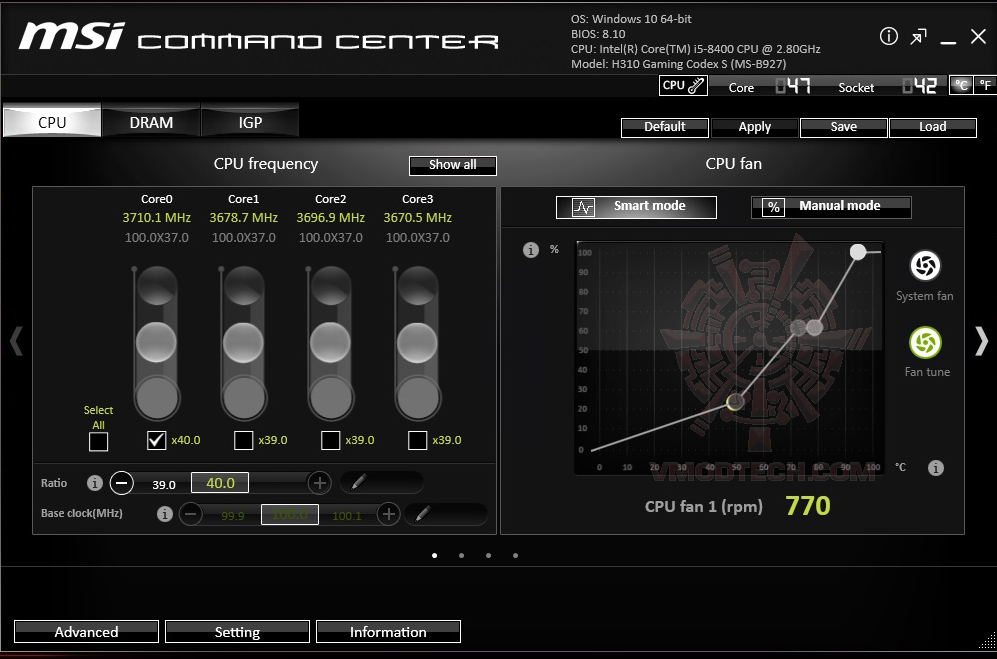Open the DRAM tab
This screenshot has width=997, height=659.
[151, 121]
